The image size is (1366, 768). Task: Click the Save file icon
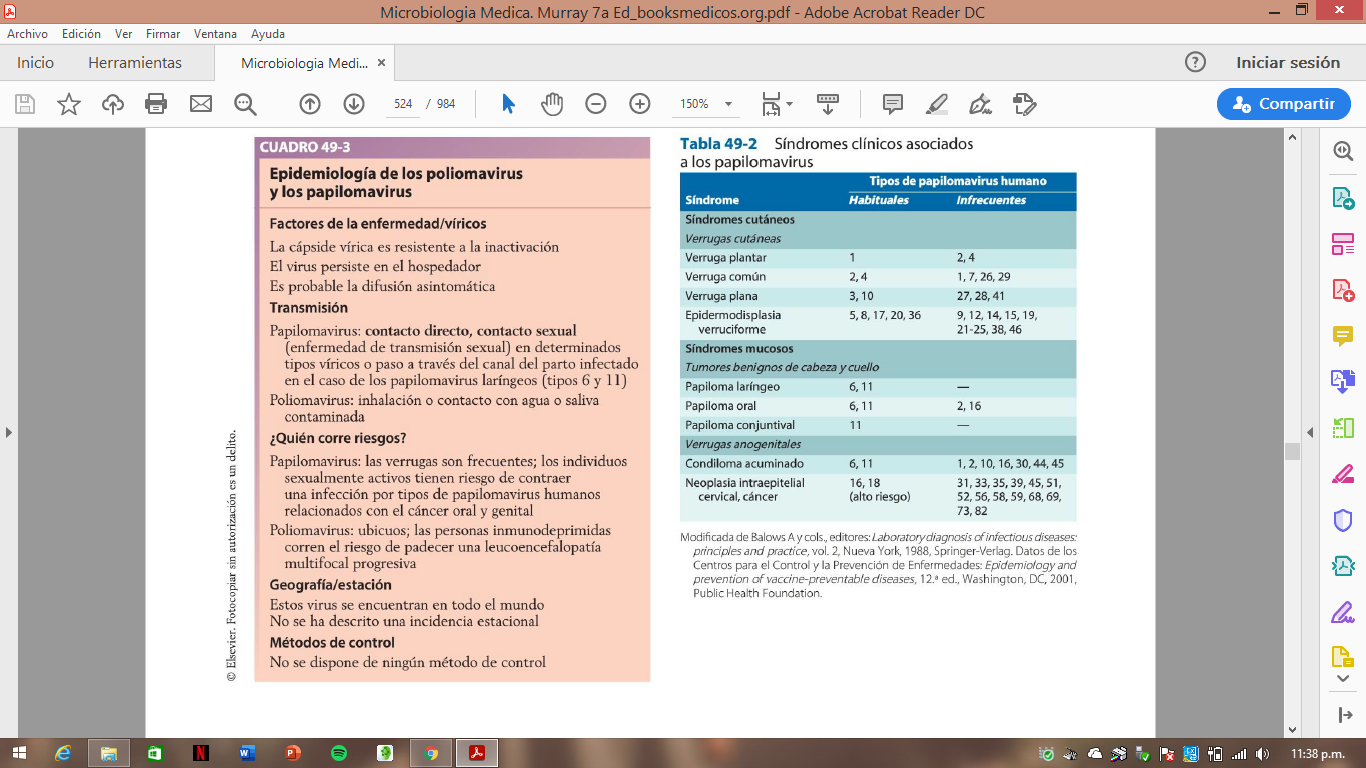[x=25, y=104]
